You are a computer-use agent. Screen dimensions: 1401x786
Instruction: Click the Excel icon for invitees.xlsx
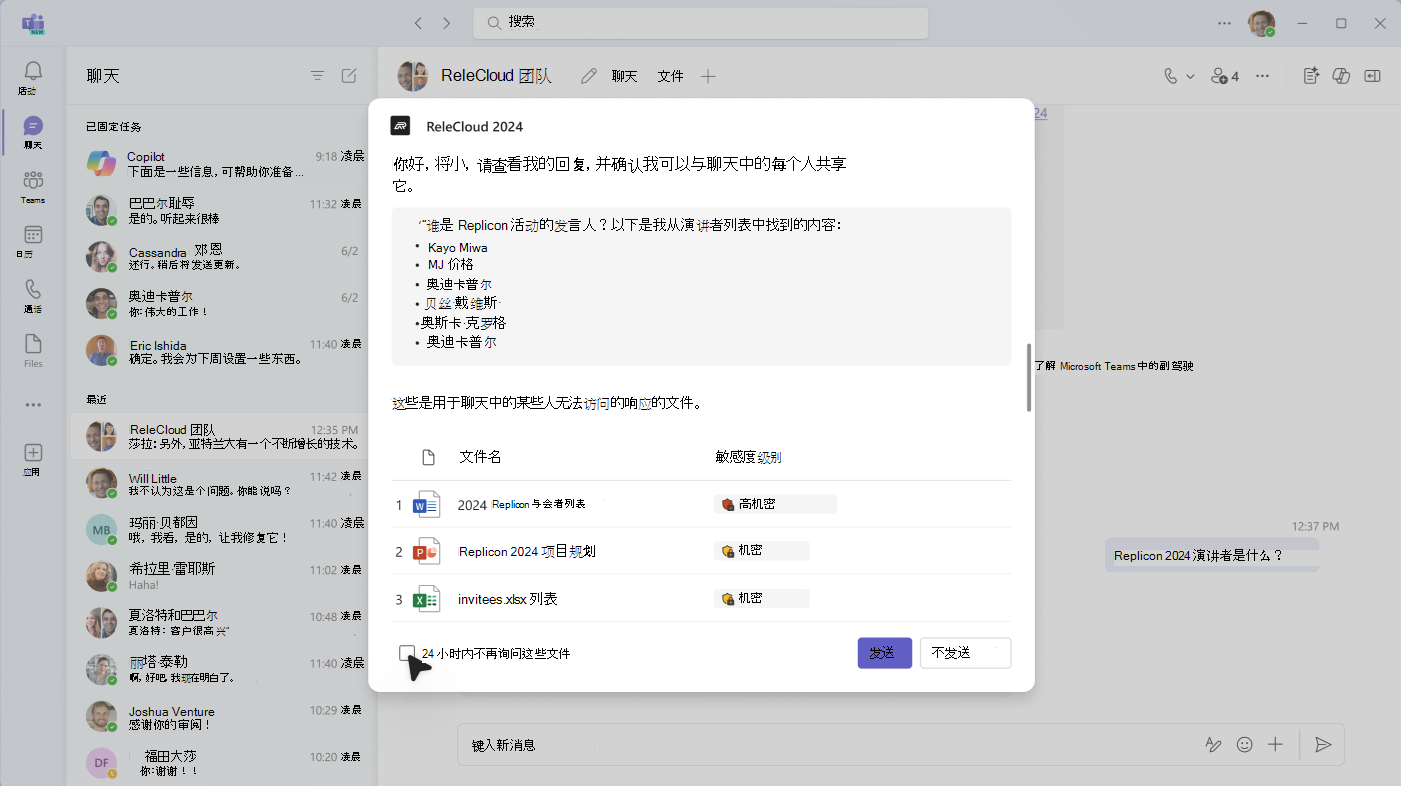pos(427,599)
